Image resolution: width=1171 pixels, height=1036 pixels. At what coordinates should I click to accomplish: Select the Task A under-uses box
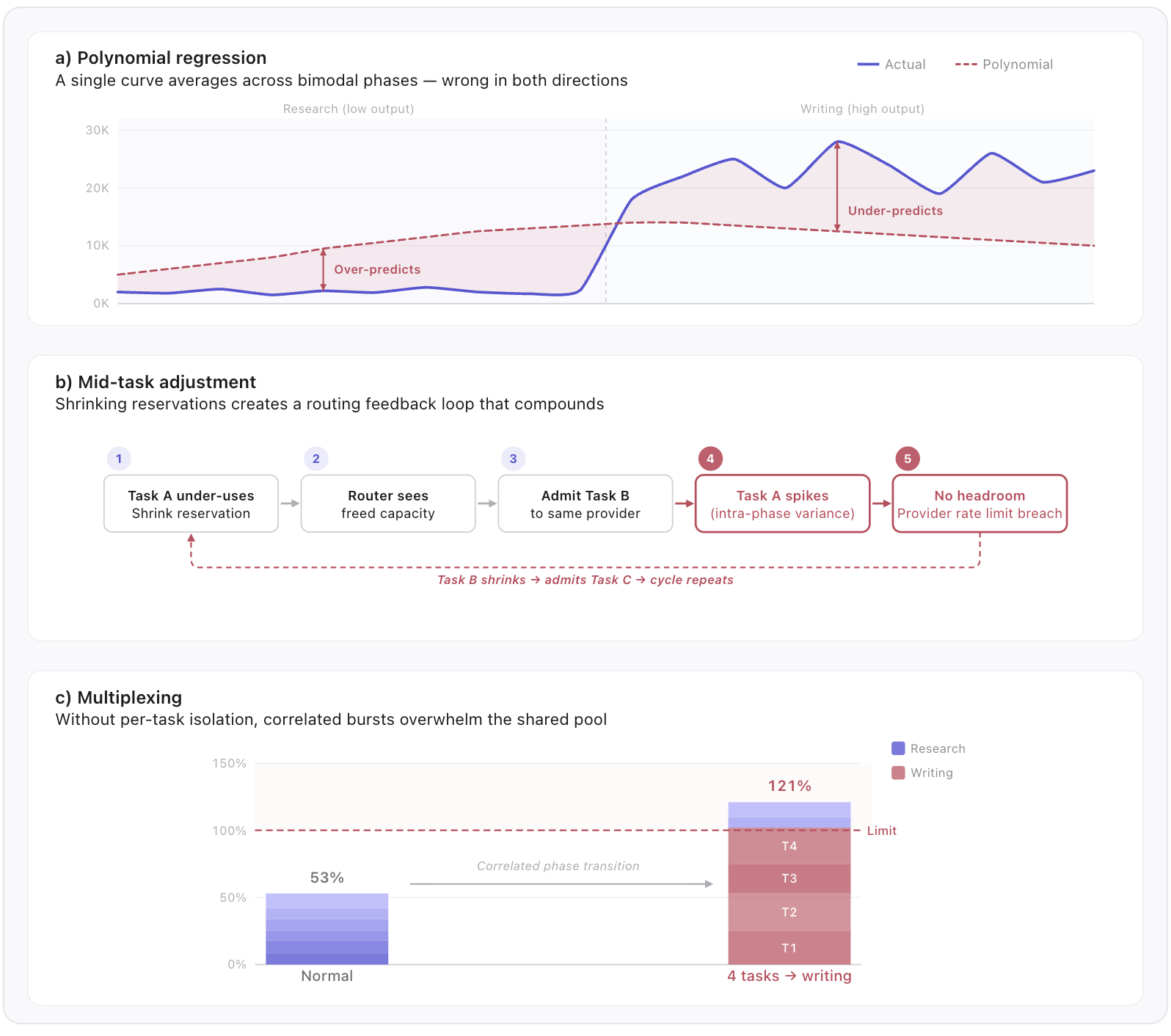tap(191, 504)
